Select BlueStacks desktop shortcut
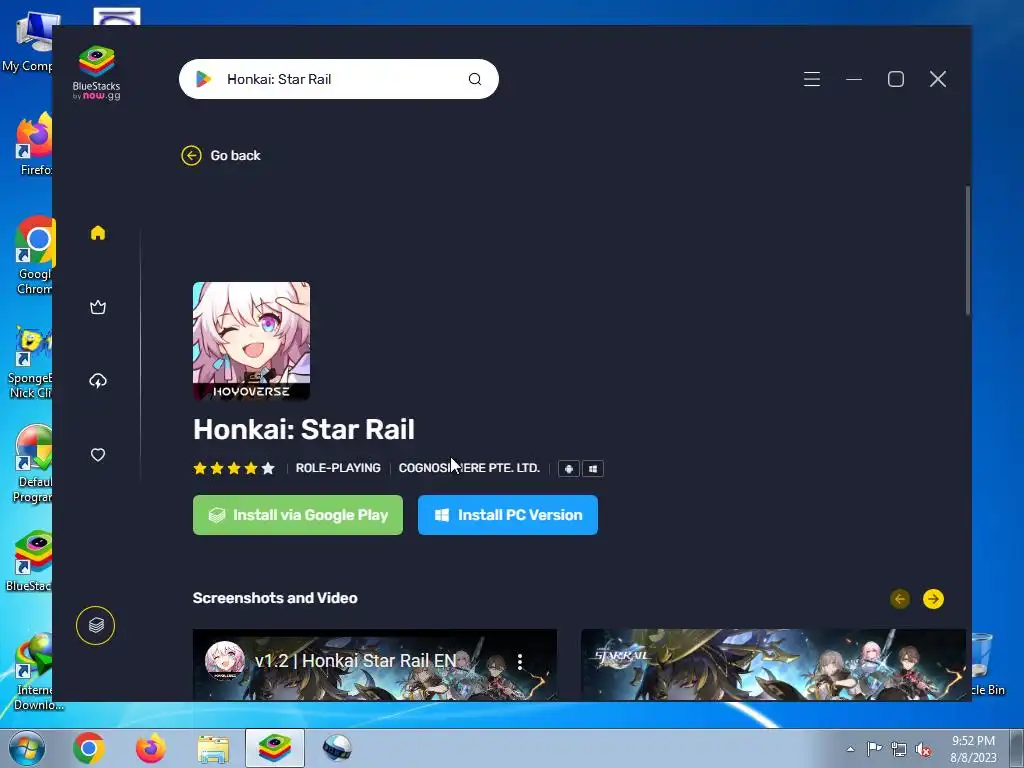The width and height of the screenshot is (1024, 768). tap(30, 562)
